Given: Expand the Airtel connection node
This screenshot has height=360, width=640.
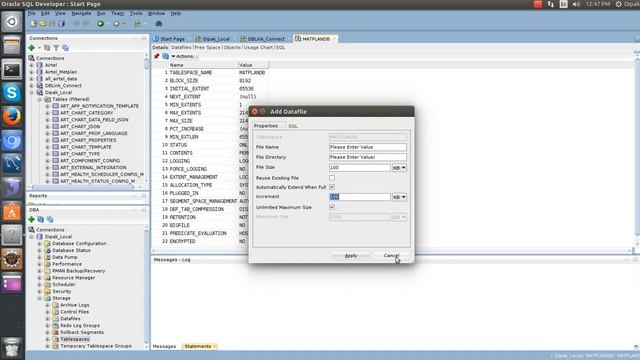Looking at the screenshot, I should [31, 65].
